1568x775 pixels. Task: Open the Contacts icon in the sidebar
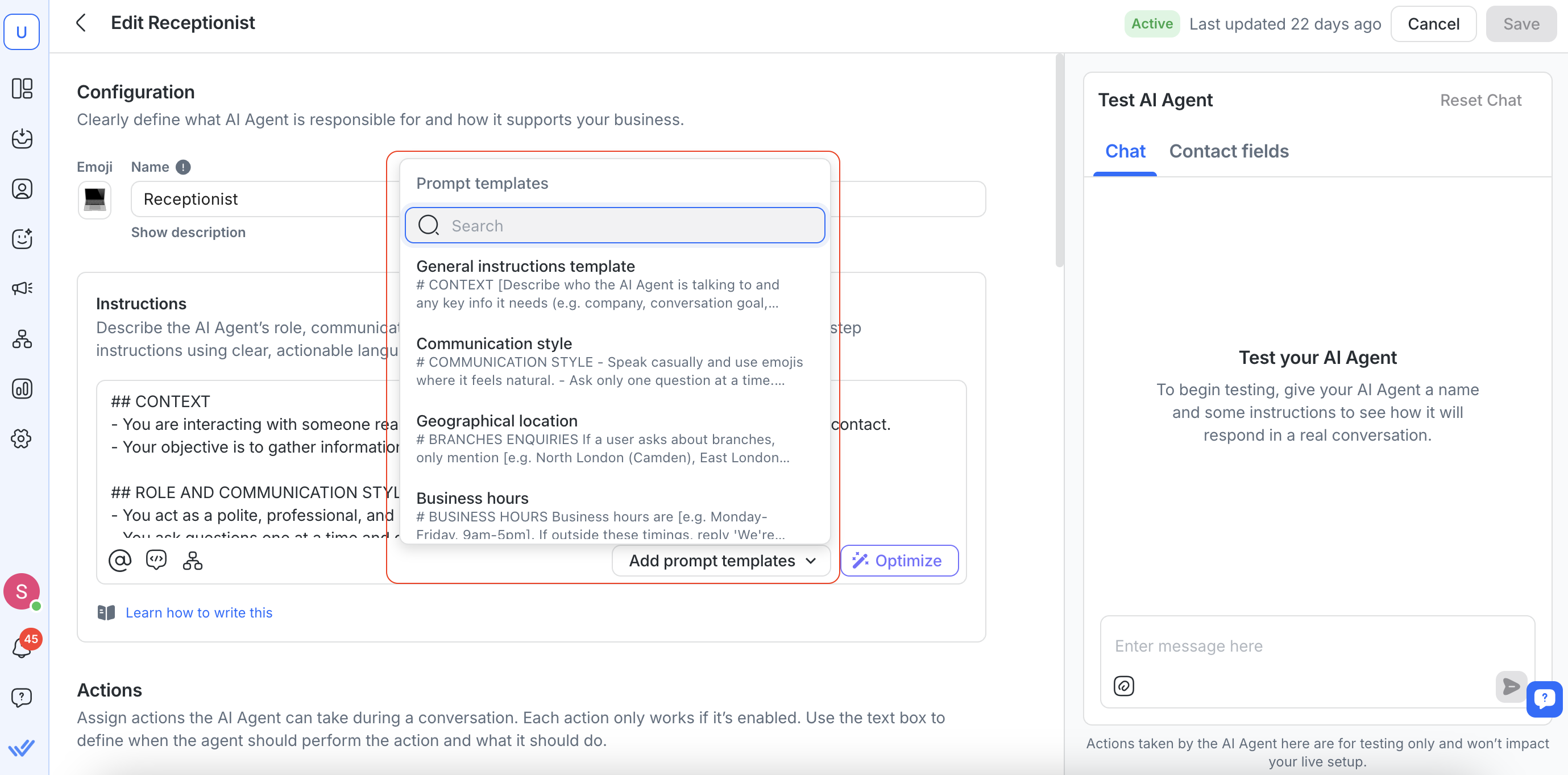tap(22, 189)
